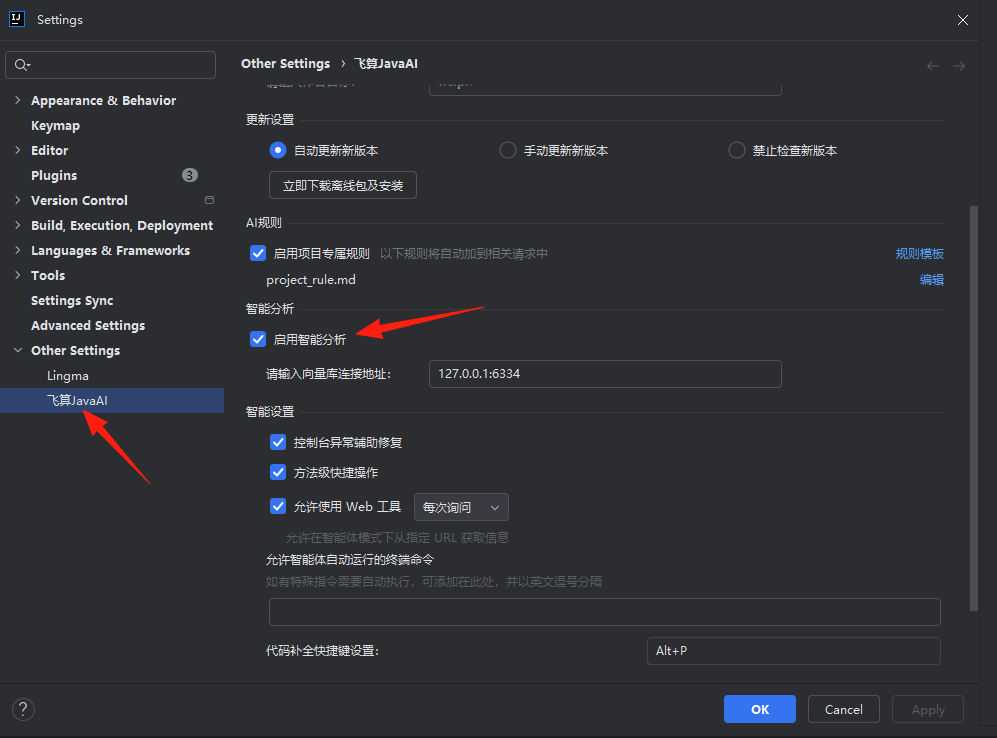Viewport: 997px width, 738px height.
Task: Expand Languages & Frameworks node
Action: tap(18, 250)
